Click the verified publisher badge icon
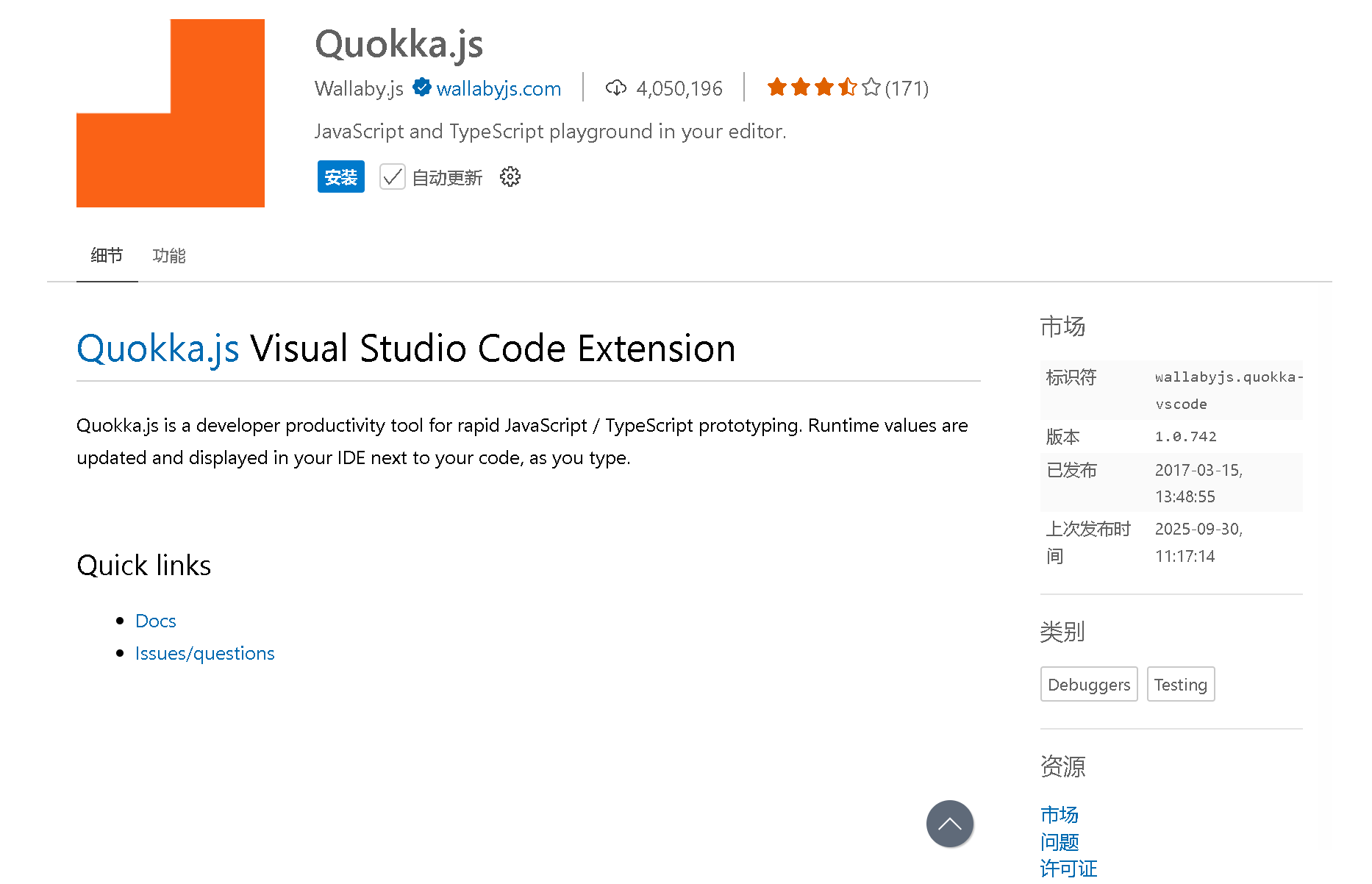1372x884 pixels. [x=421, y=88]
